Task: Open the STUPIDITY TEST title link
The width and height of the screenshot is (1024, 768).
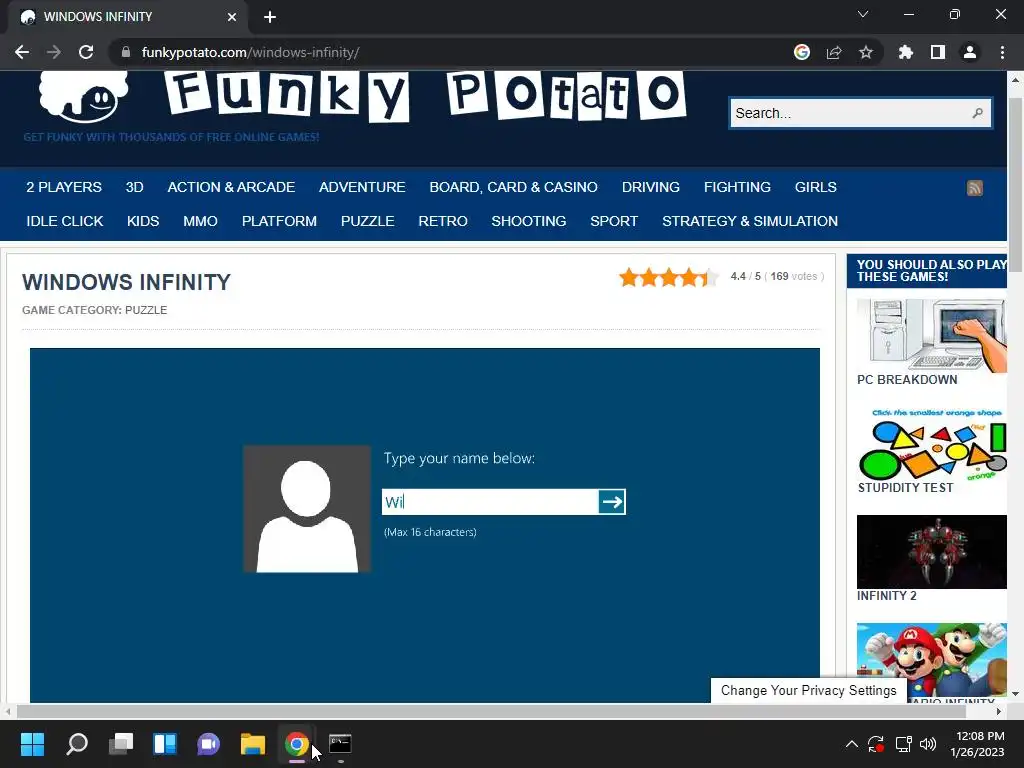Action: pyautogui.click(x=904, y=487)
